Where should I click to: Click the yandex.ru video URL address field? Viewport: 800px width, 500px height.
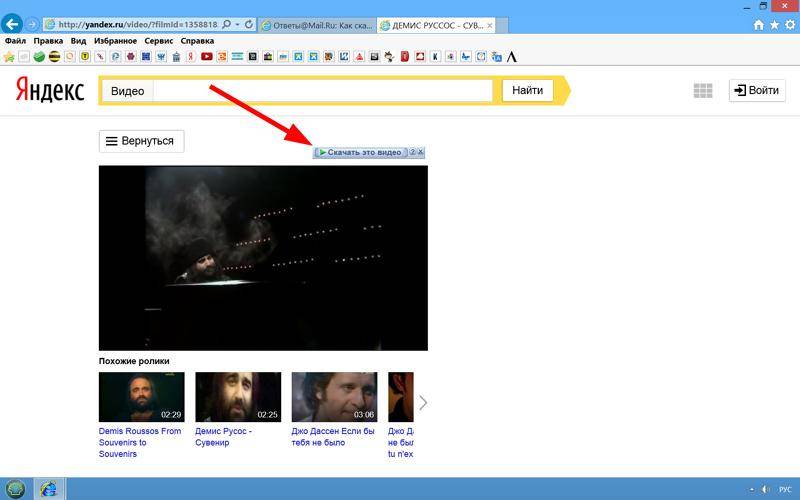(138, 24)
